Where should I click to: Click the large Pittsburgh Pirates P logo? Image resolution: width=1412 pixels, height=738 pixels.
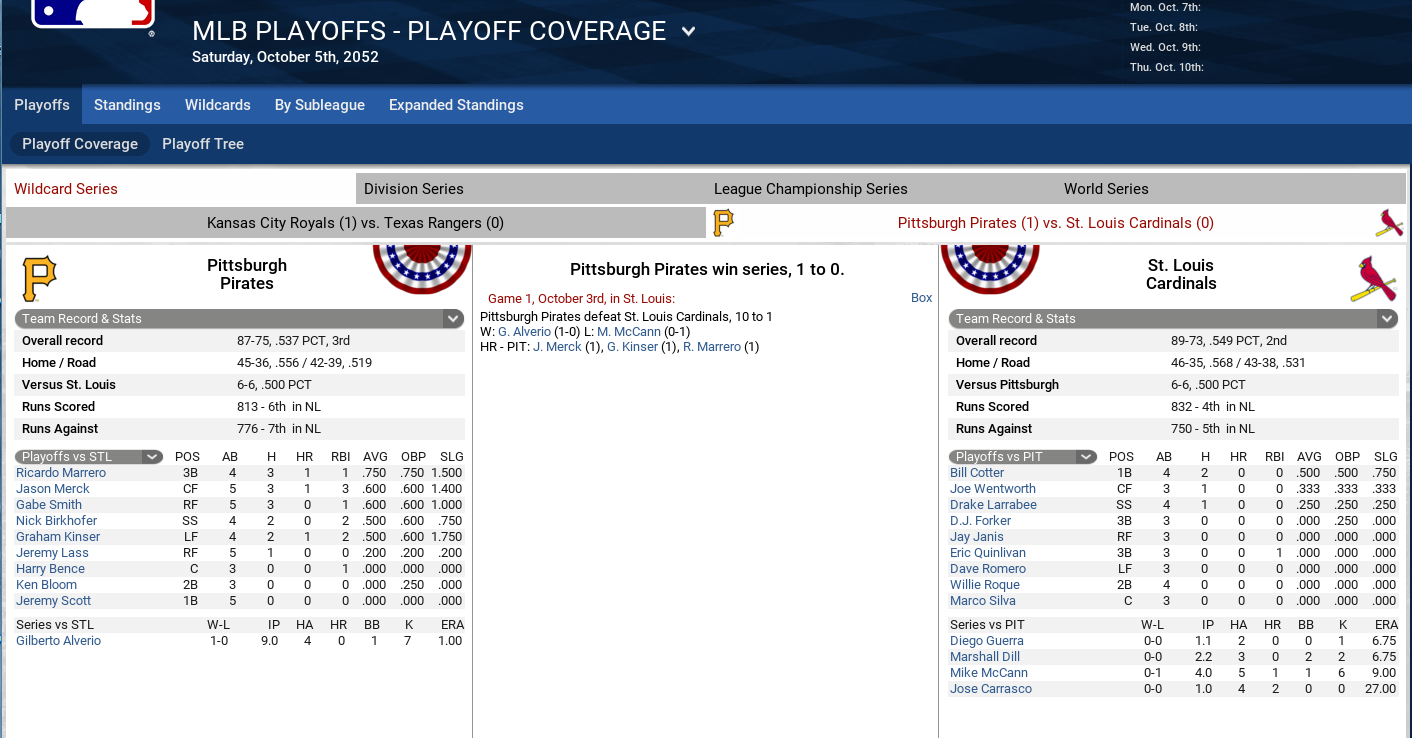click(x=39, y=278)
